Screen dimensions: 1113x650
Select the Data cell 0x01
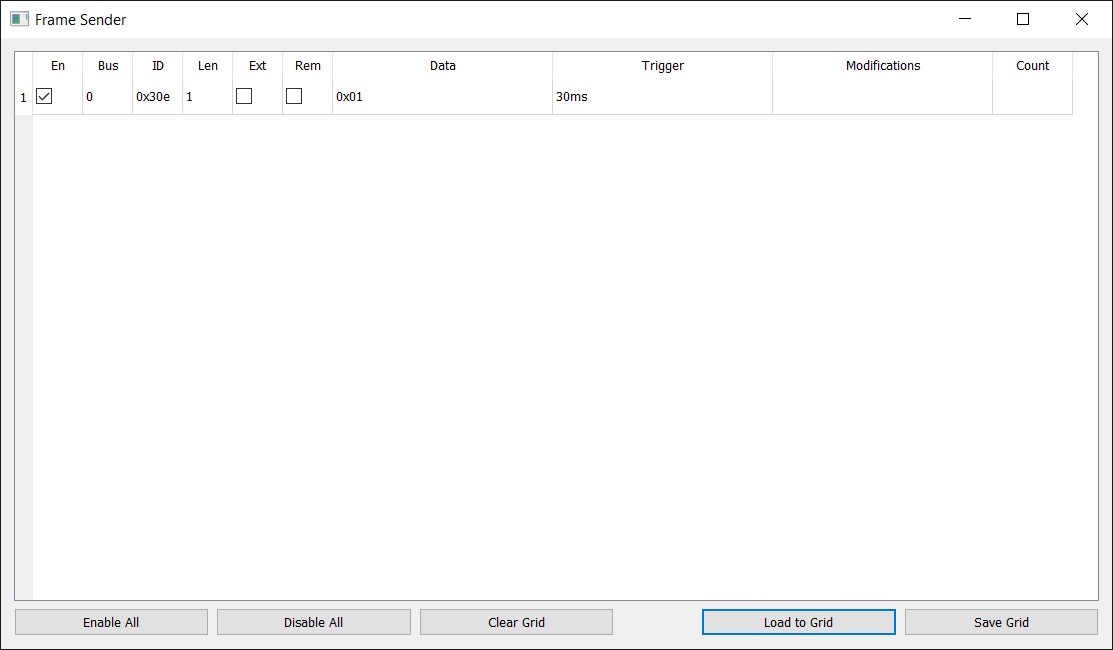[x=442, y=97]
